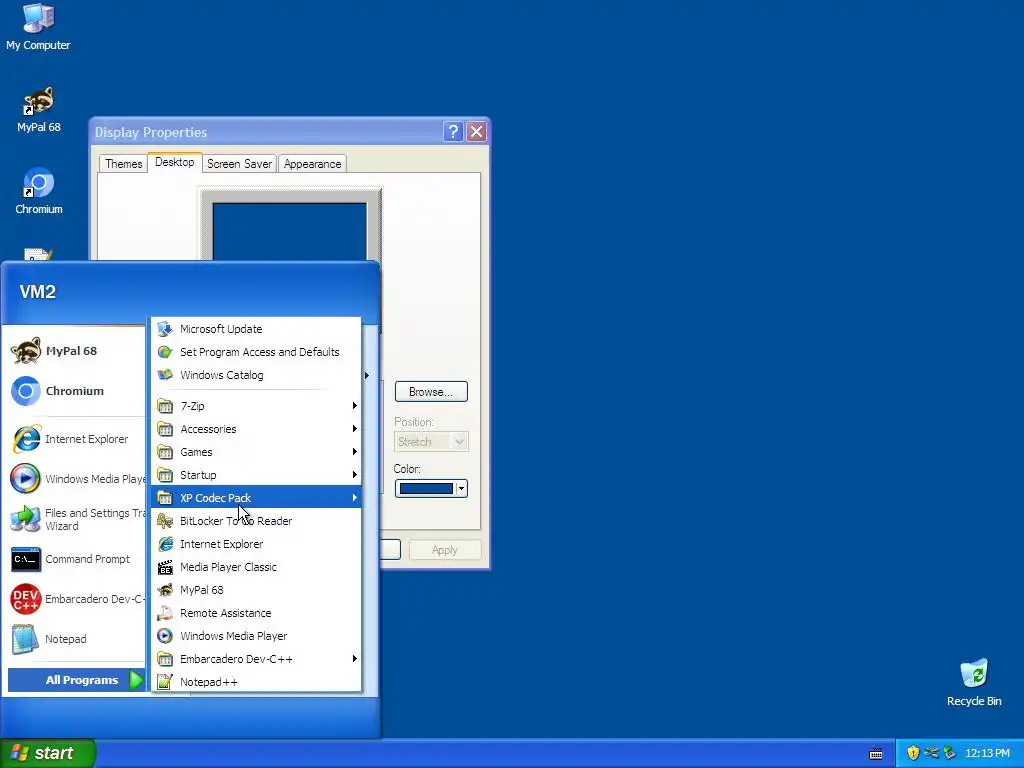Open the Color dropdown arrow
Viewport: 1024px width, 768px height.
462,488
